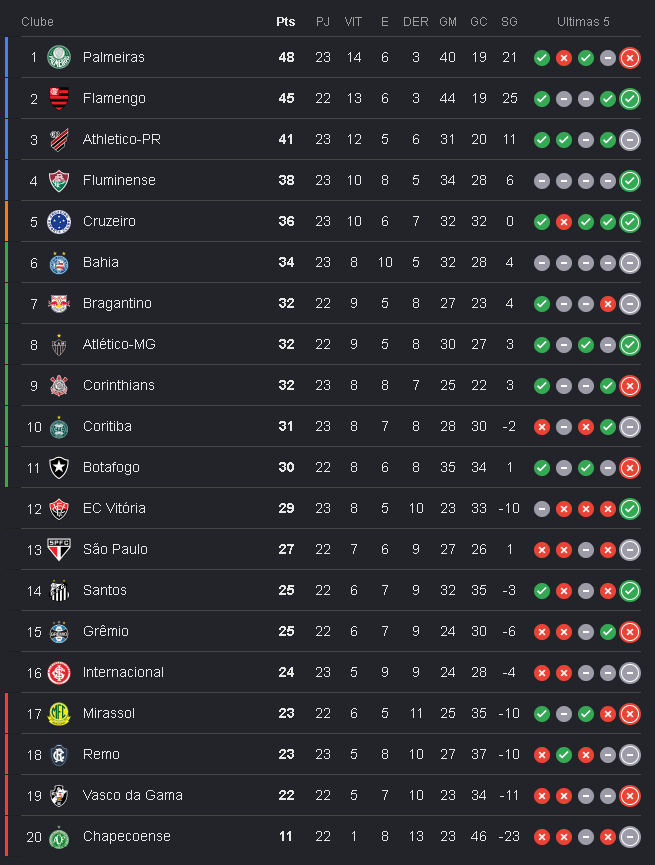Sort by the SG column header

pyautogui.click(x=509, y=22)
